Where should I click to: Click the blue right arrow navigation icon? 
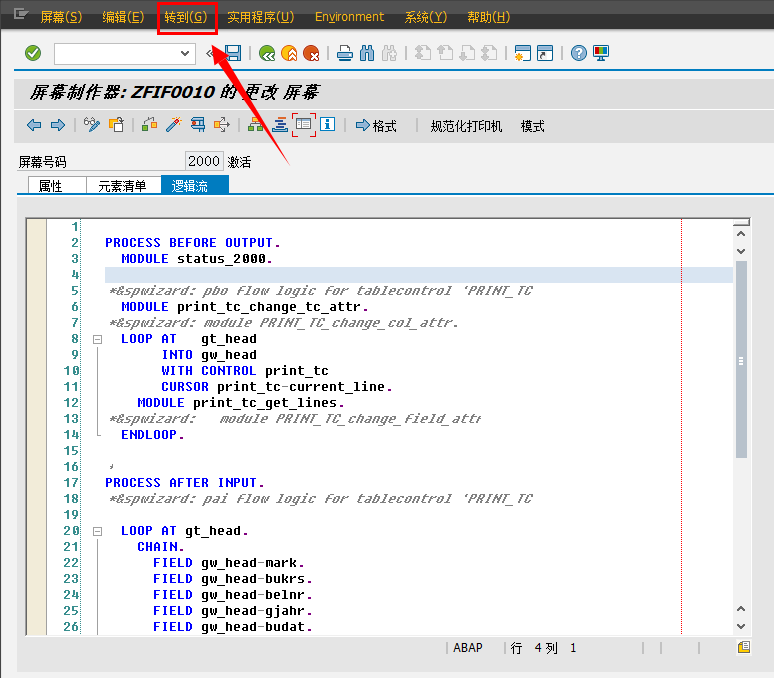(x=58, y=125)
